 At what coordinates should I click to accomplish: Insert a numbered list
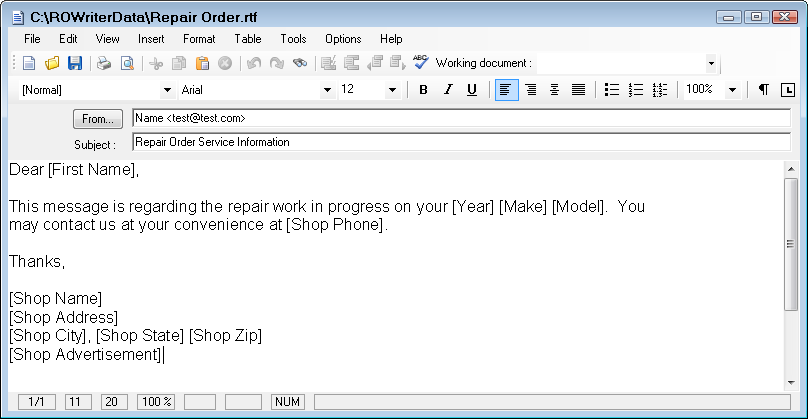[x=635, y=90]
